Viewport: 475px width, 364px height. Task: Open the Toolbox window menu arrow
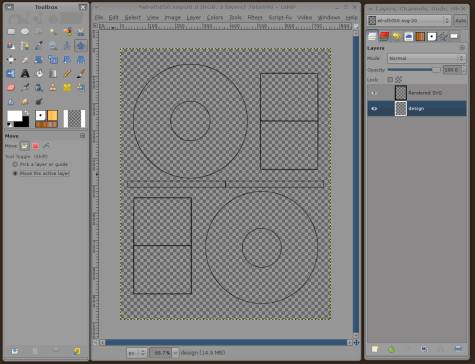tap(9, 7)
